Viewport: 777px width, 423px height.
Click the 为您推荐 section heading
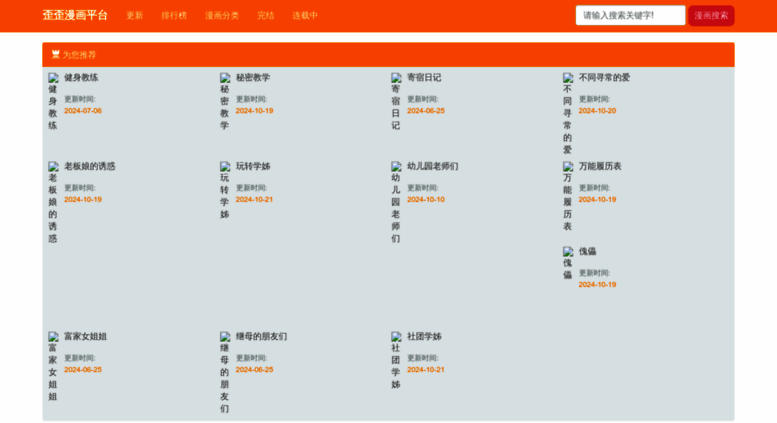pyautogui.click(x=79, y=55)
